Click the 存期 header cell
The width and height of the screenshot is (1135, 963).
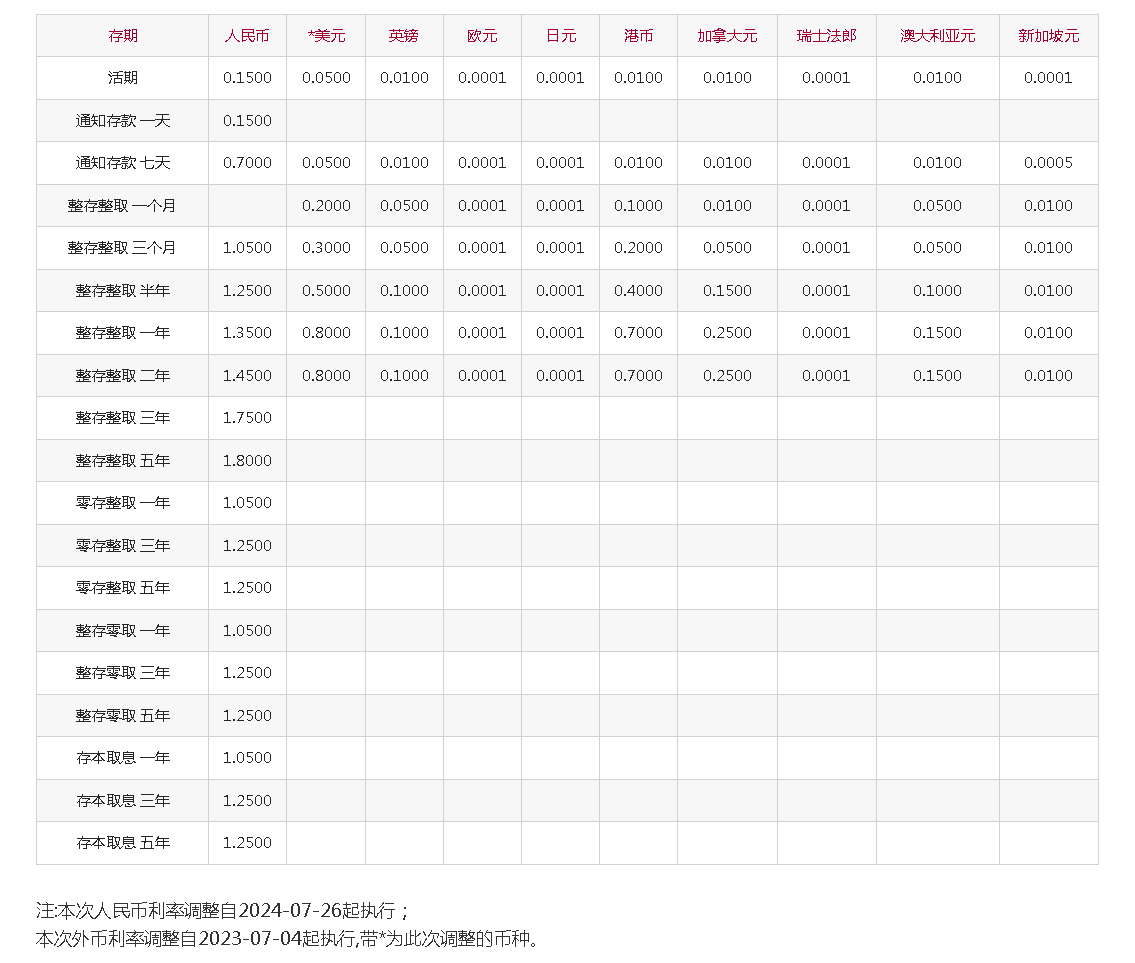(x=122, y=36)
